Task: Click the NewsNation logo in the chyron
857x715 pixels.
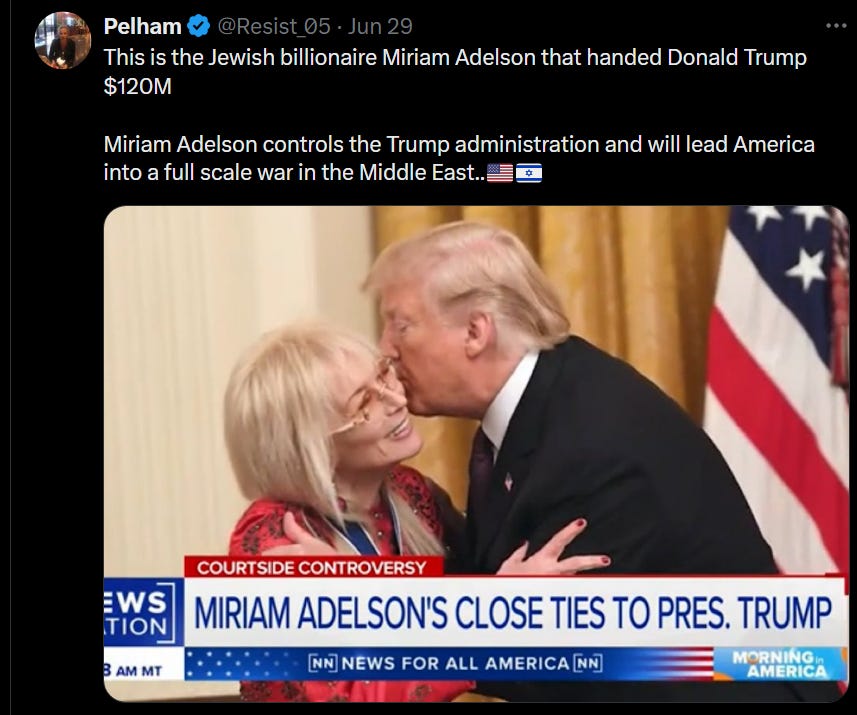Action: [144, 612]
